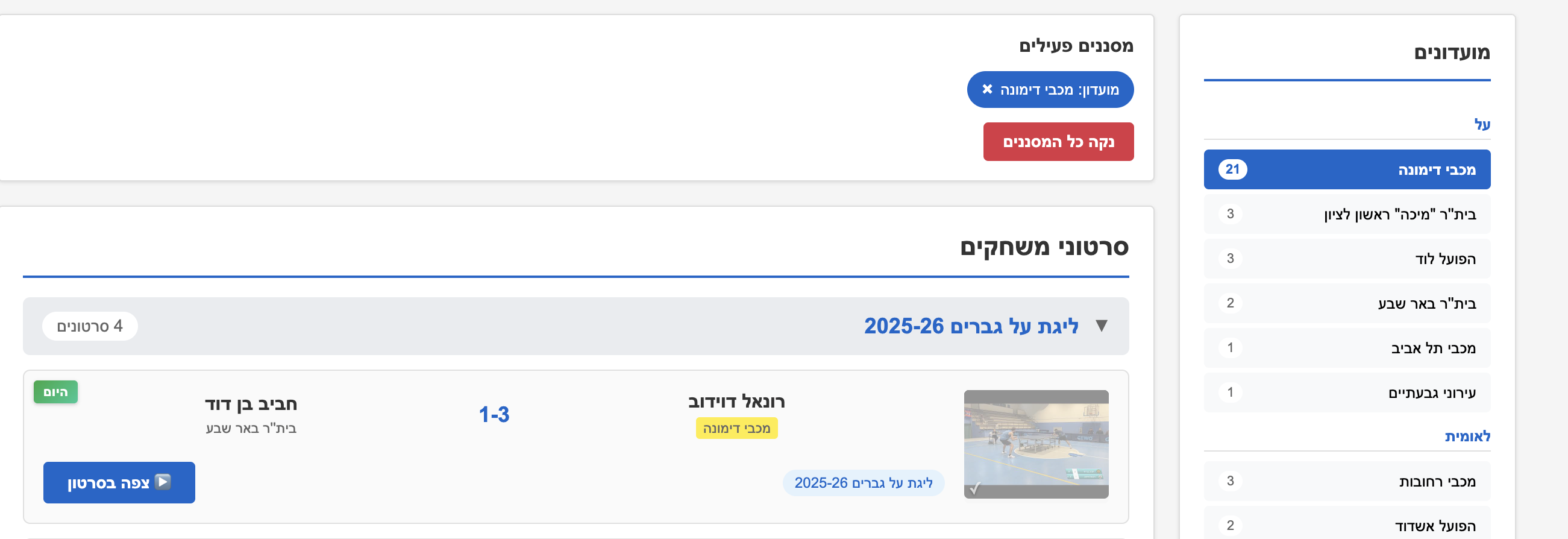The width and height of the screenshot is (1568, 539).
Task: Click the צפה בסרטון button
Action: [x=119, y=482]
